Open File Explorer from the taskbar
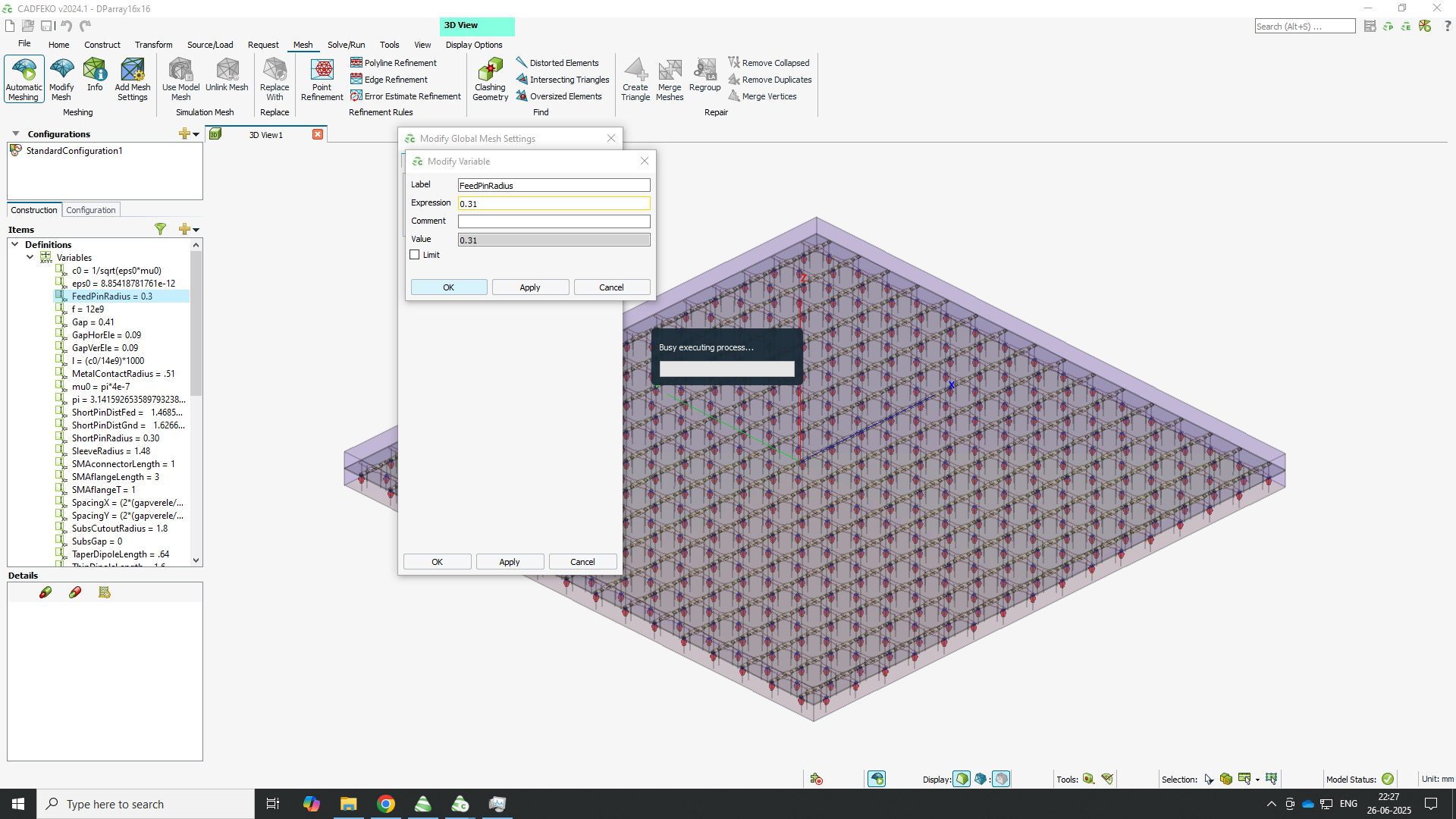This screenshot has height=819, width=1456. (x=348, y=804)
